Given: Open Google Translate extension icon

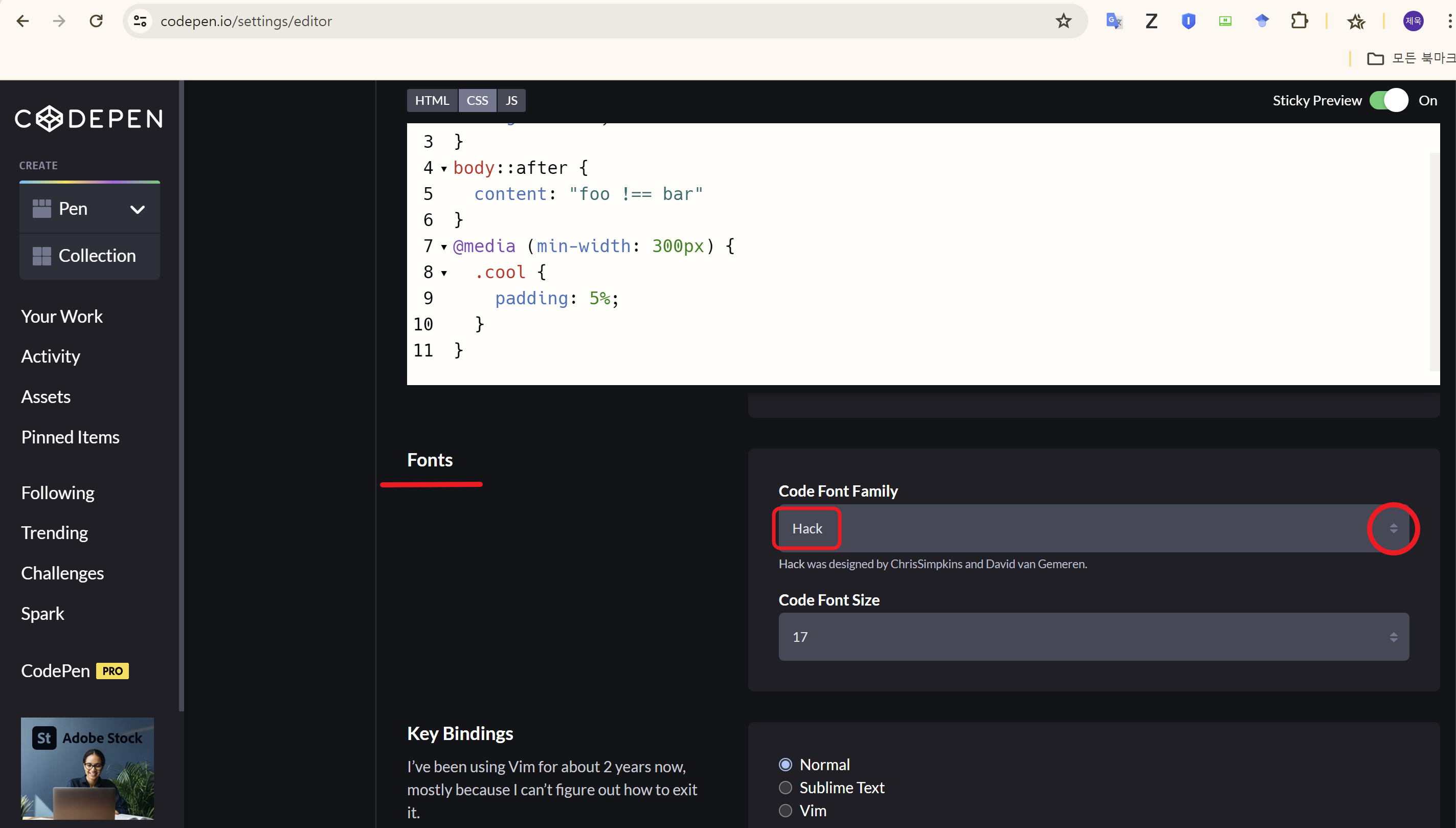Looking at the screenshot, I should tap(1114, 21).
